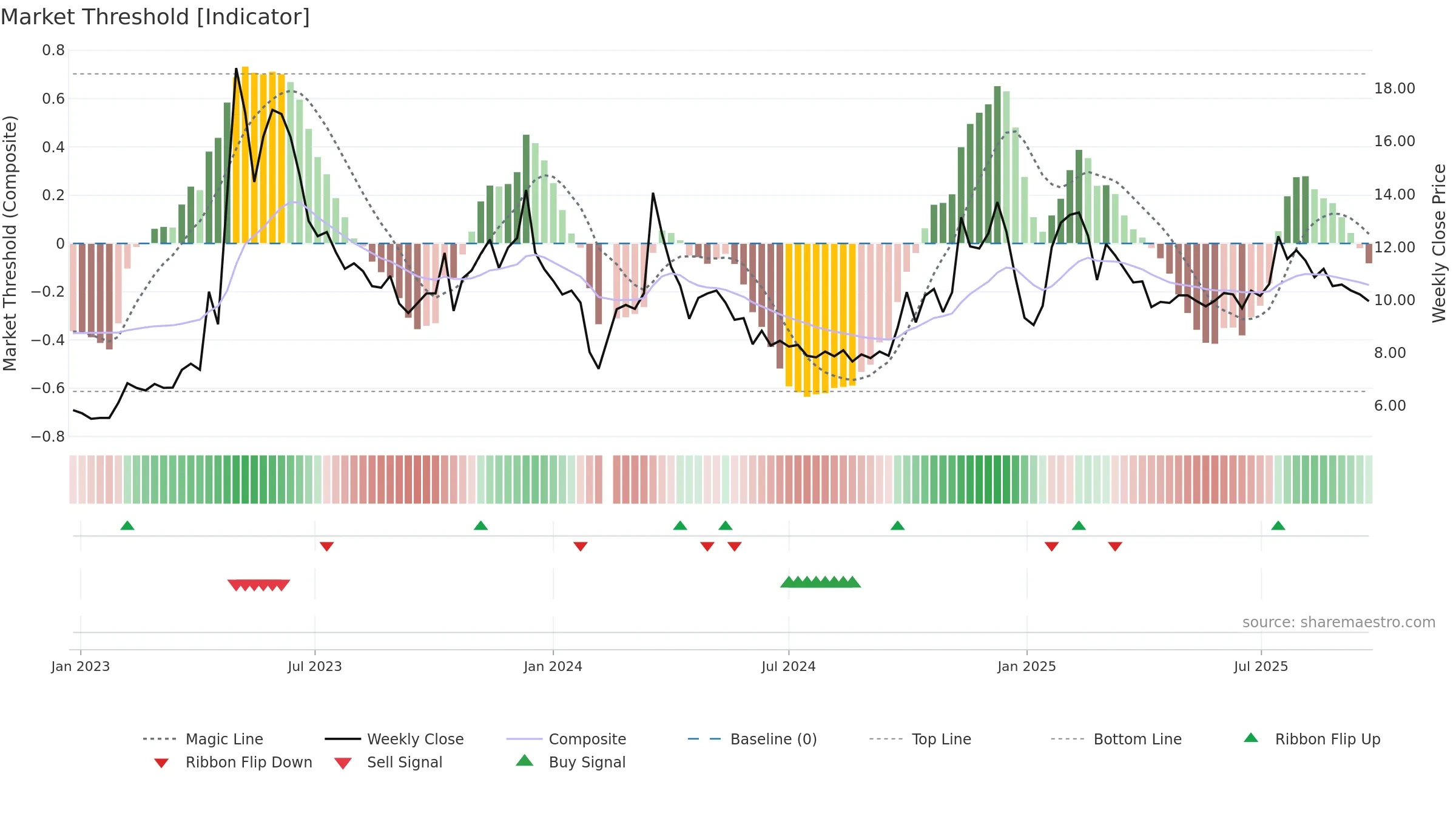Click the Jul 2023 x-axis label
The height and width of the screenshot is (819, 1456).
click(x=315, y=667)
